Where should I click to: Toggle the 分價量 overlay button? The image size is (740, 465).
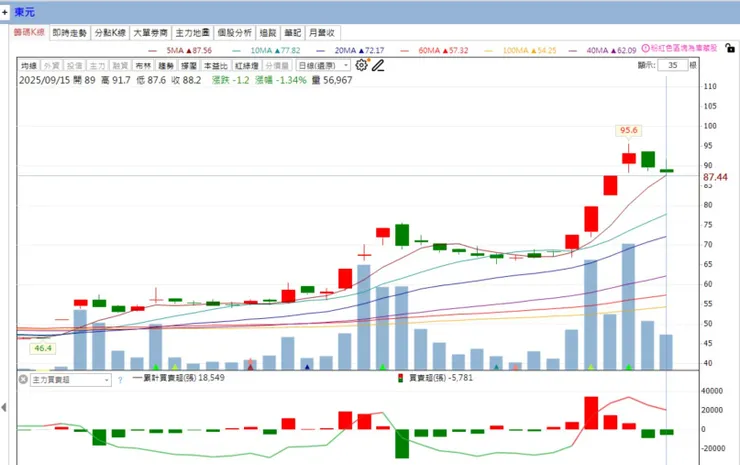coord(277,66)
